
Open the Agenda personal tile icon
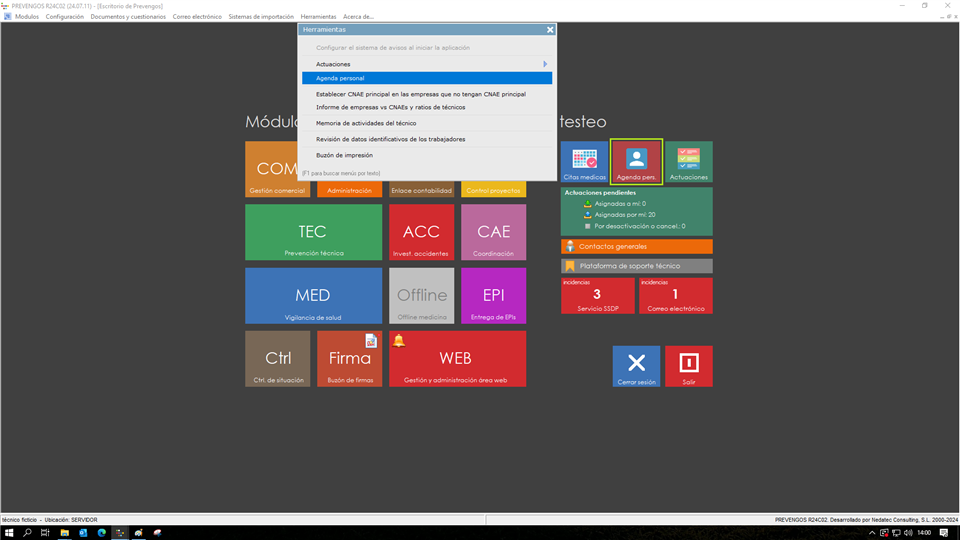coord(636,162)
